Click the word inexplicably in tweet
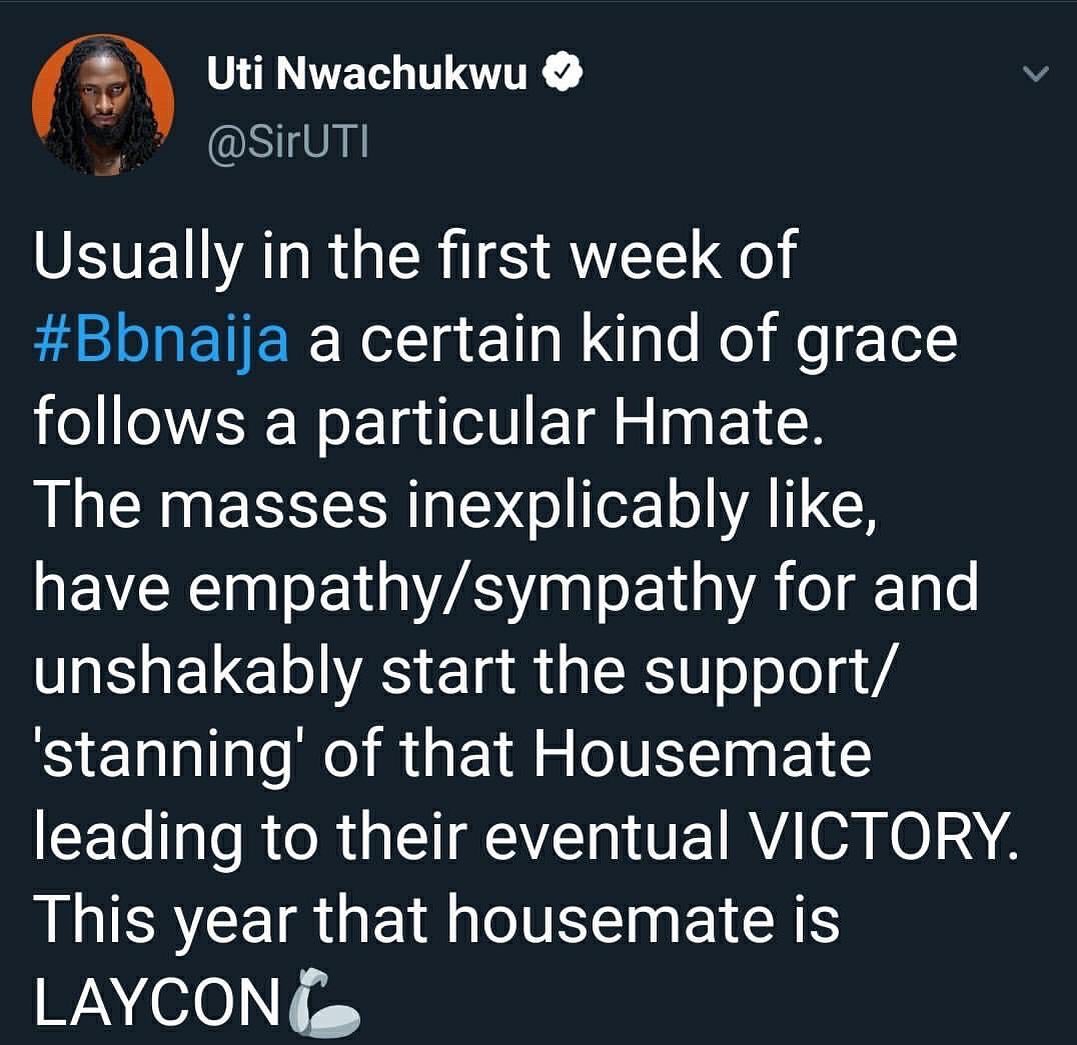 click(x=576, y=506)
